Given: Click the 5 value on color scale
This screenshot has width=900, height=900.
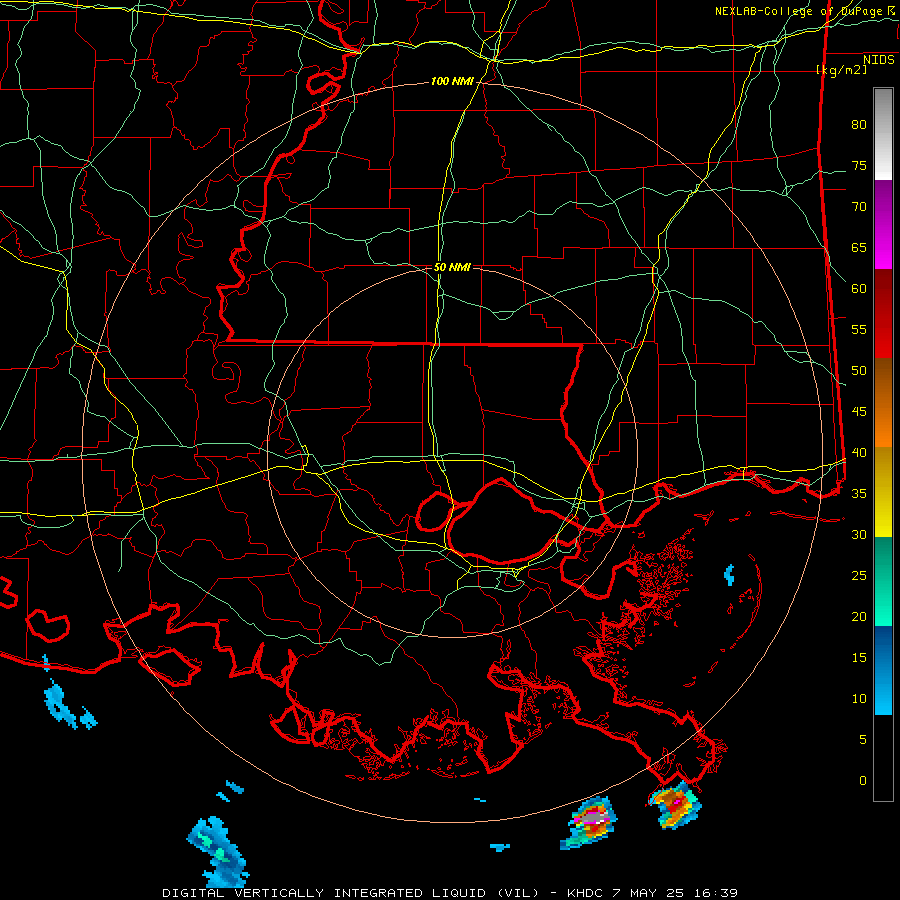Looking at the screenshot, I should (x=863, y=740).
